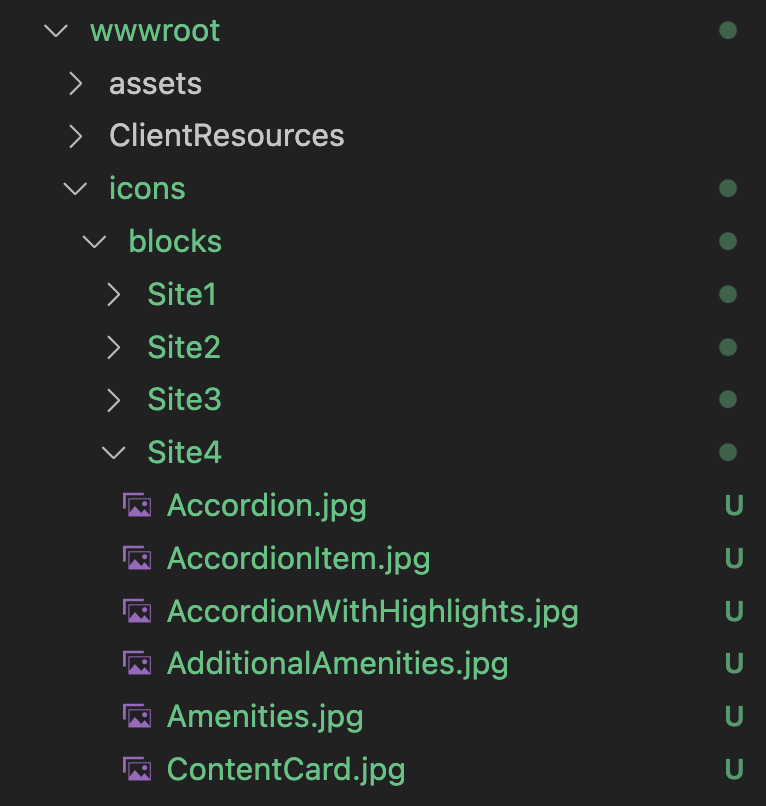Select the Site3 folder label
Image resolution: width=766 pixels, height=806 pixels.
coord(184,400)
